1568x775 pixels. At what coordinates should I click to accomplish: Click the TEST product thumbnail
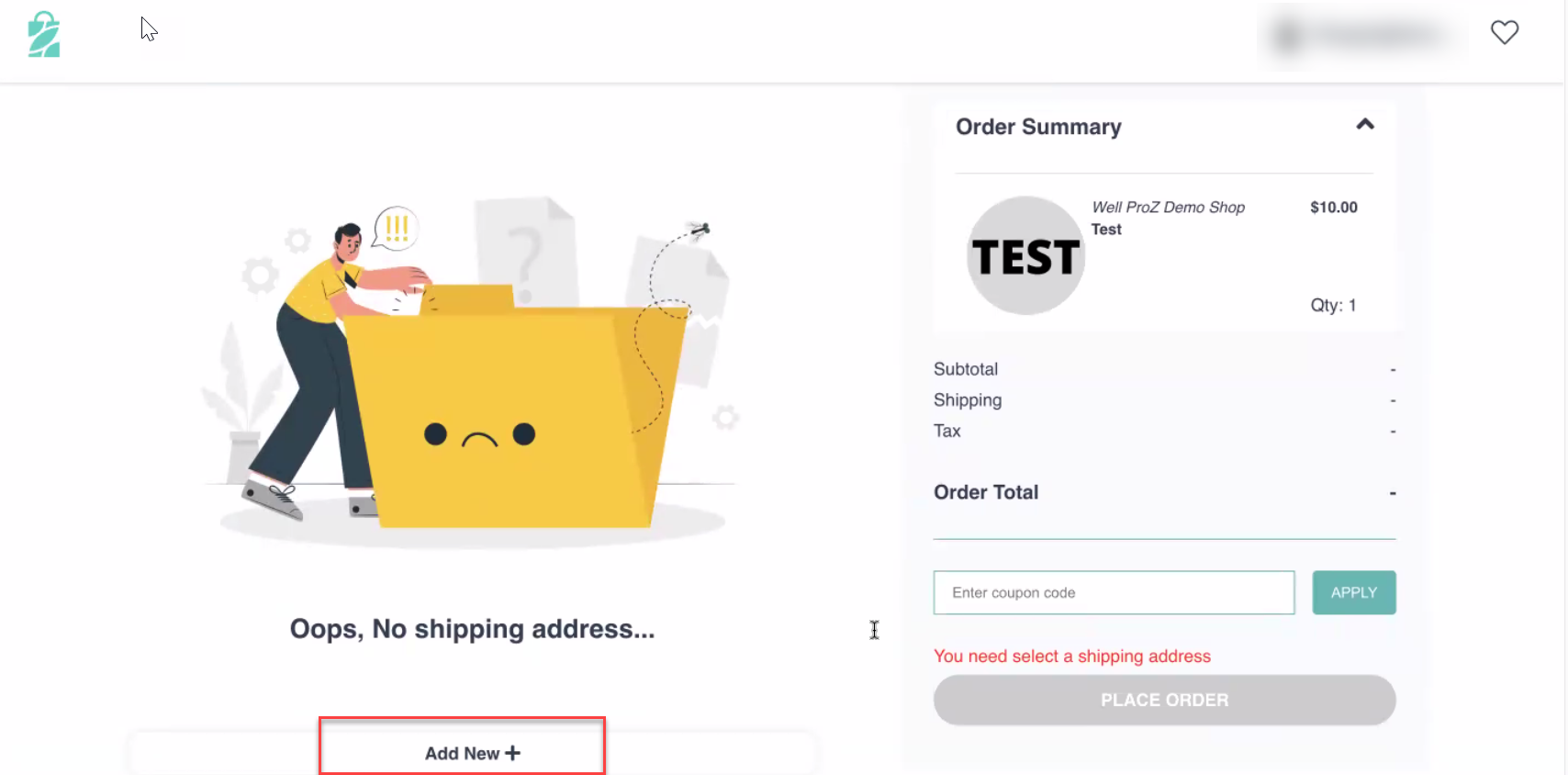[x=1025, y=255]
